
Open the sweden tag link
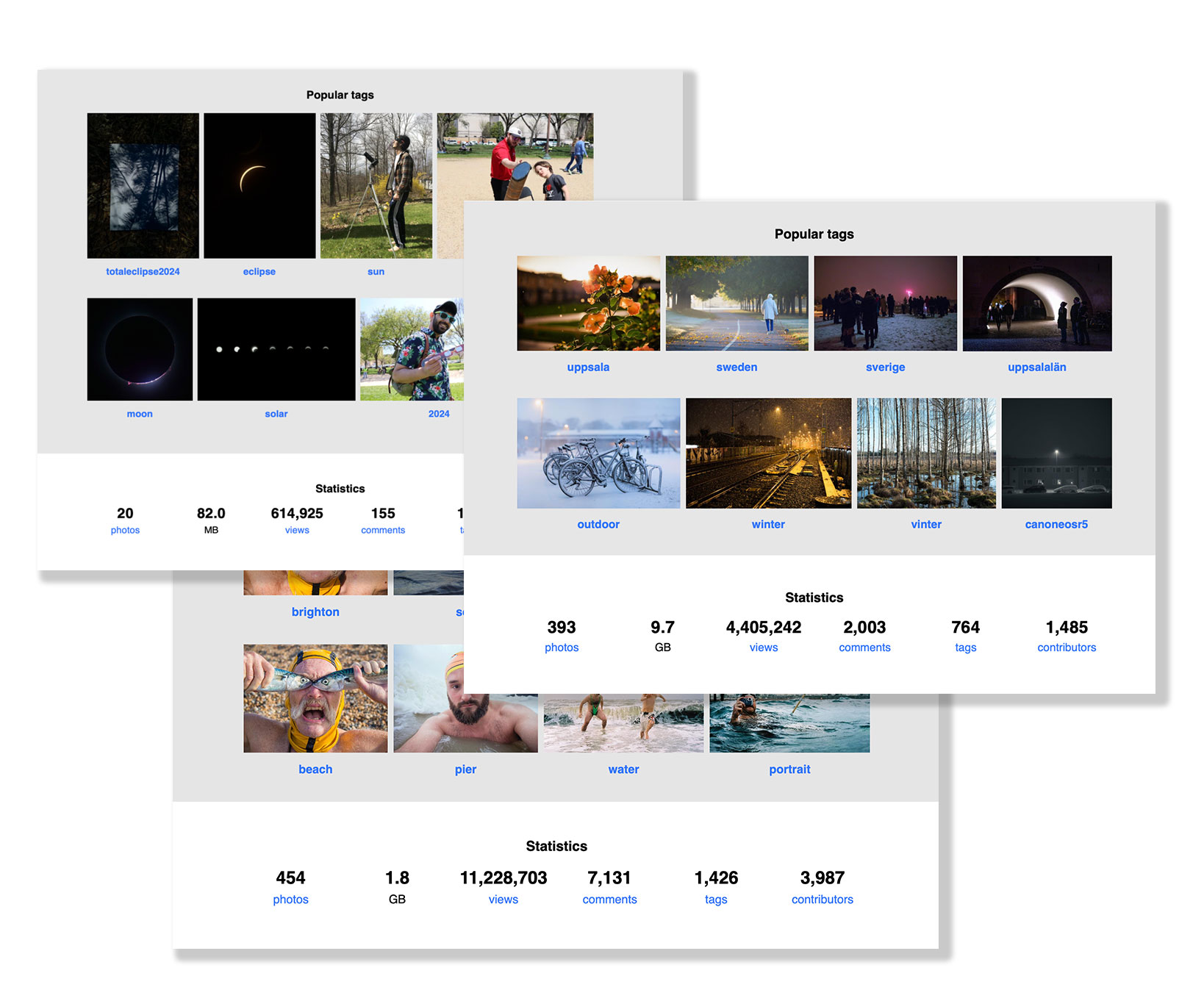[x=737, y=367]
